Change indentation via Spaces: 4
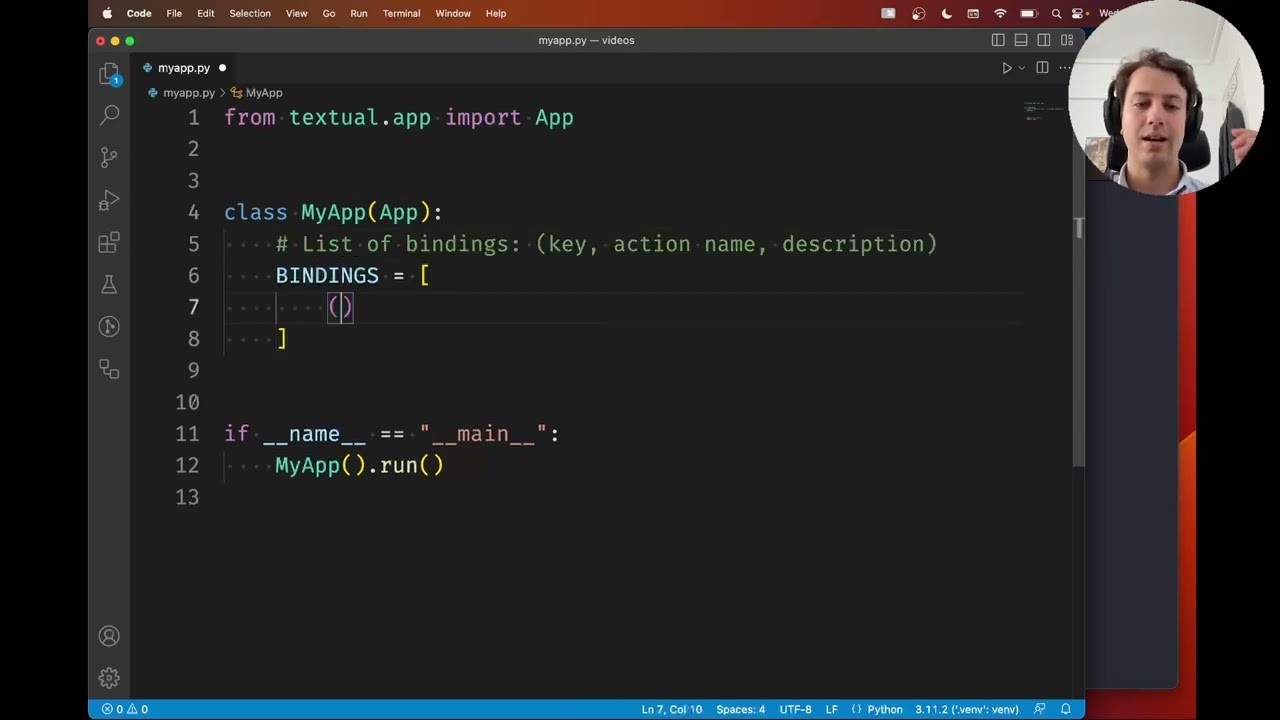Viewport: 1280px width, 720px height. pos(740,709)
